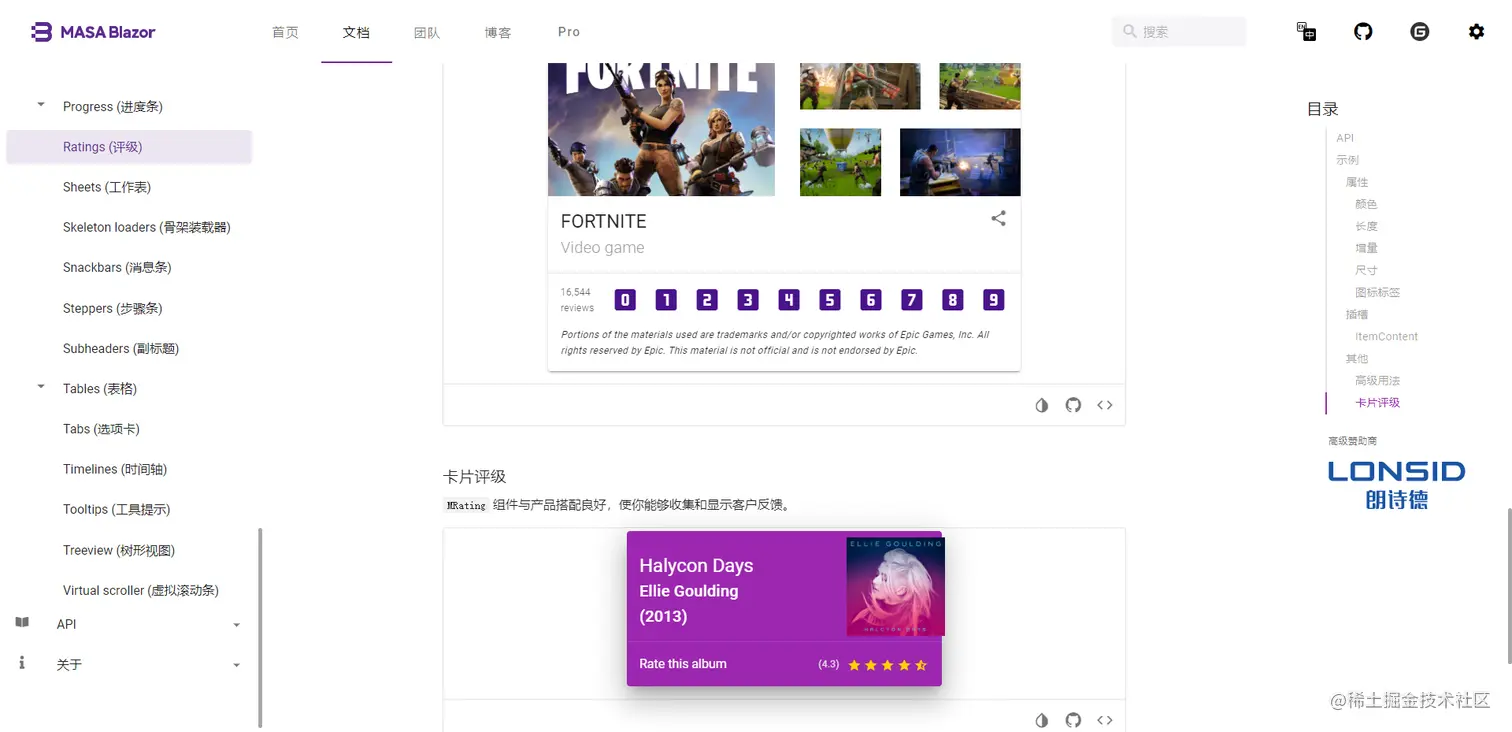Screen dimensions: 1512x732
Task: Expand the API sidebar section arrow
Action: (x=237, y=625)
